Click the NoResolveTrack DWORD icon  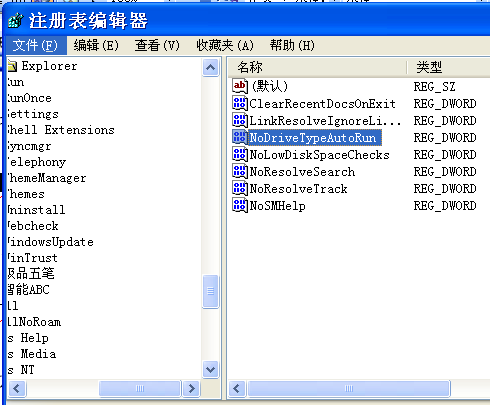coord(240,188)
